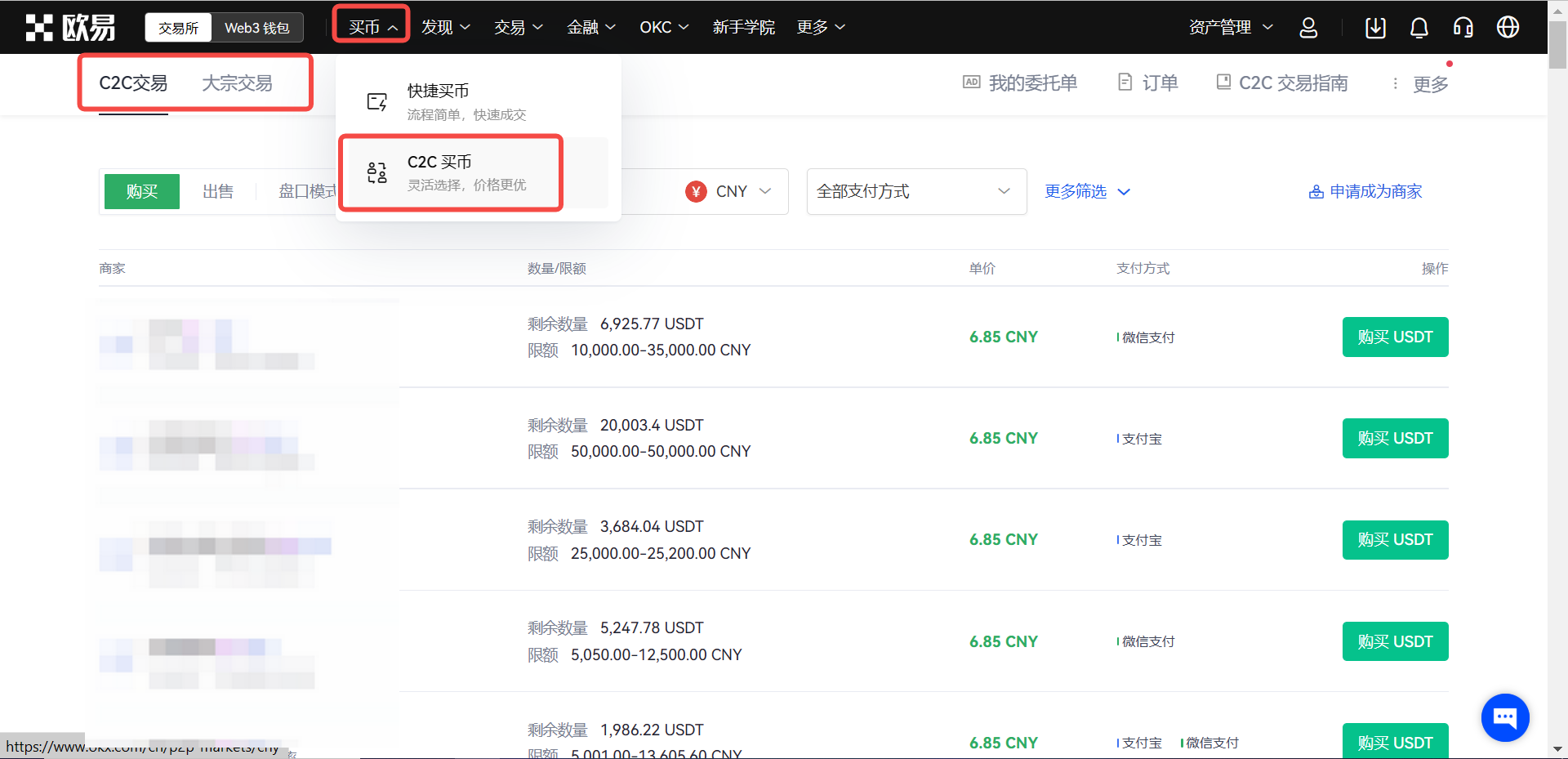Click the AD icon beside 我的委托单
This screenshot has height=759, width=1568.
tap(972, 82)
